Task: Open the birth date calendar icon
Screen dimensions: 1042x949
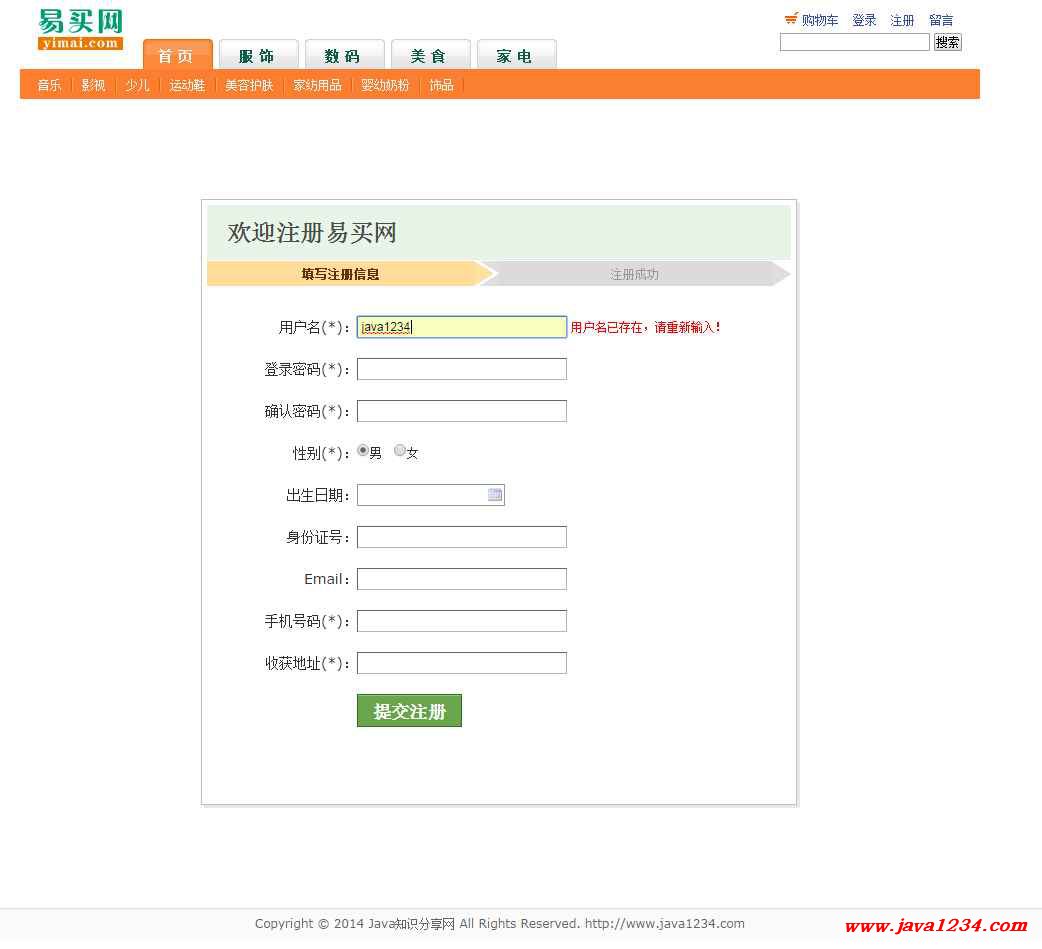Action: (494, 495)
